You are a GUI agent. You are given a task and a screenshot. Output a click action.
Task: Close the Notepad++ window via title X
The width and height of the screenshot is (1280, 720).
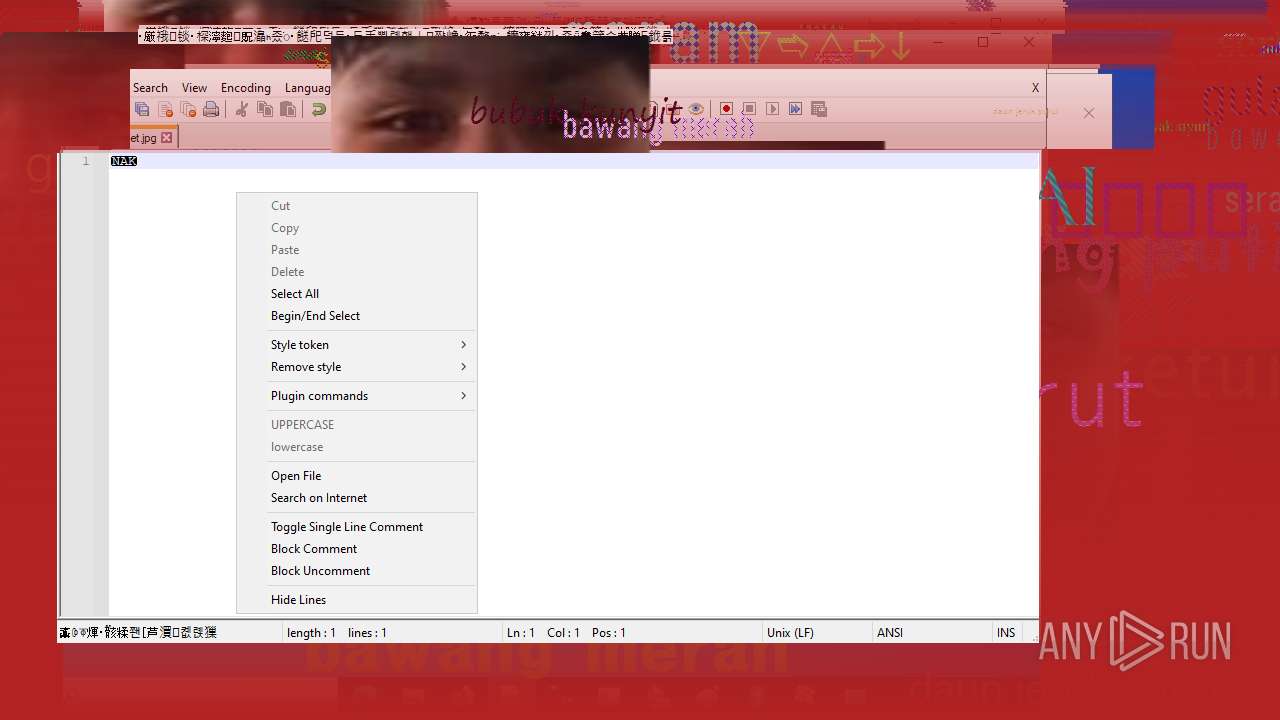point(1029,42)
